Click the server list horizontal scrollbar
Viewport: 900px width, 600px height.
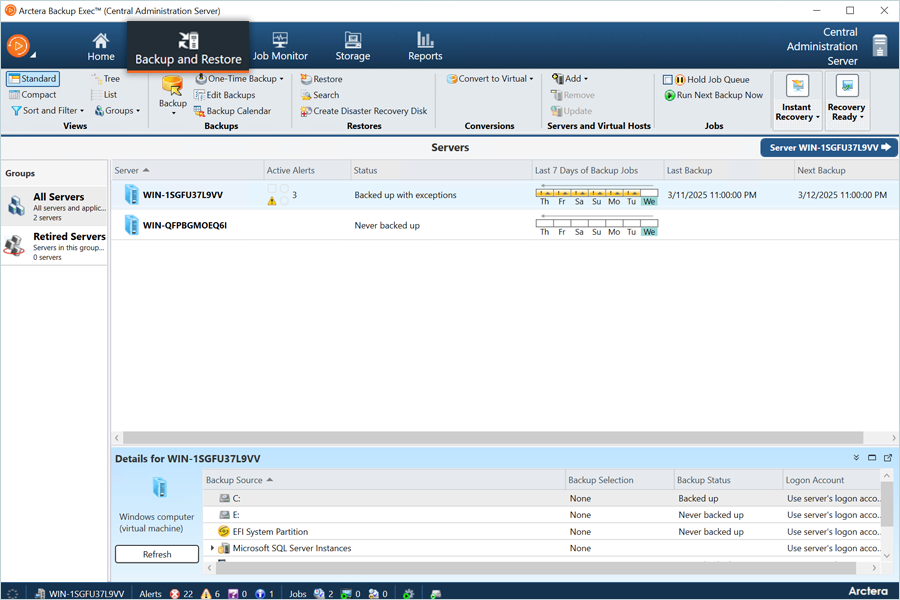click(492, 438)
